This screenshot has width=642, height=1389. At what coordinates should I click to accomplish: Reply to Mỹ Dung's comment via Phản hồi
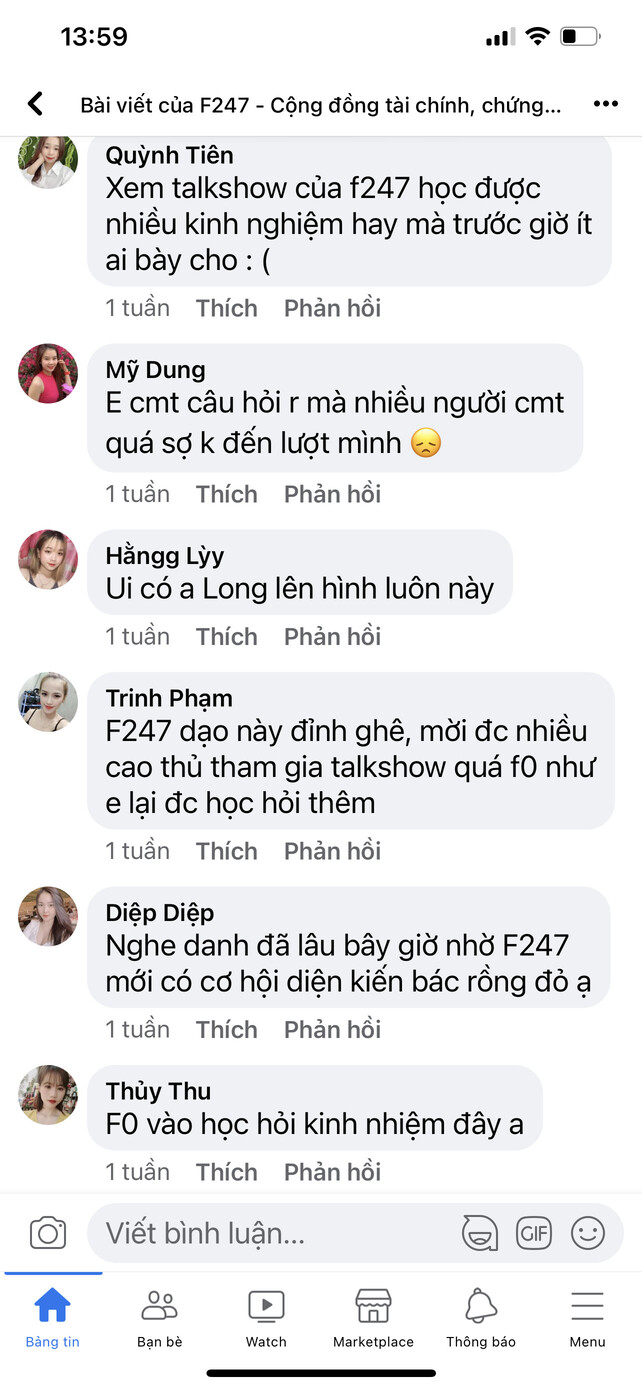[333, 494]
